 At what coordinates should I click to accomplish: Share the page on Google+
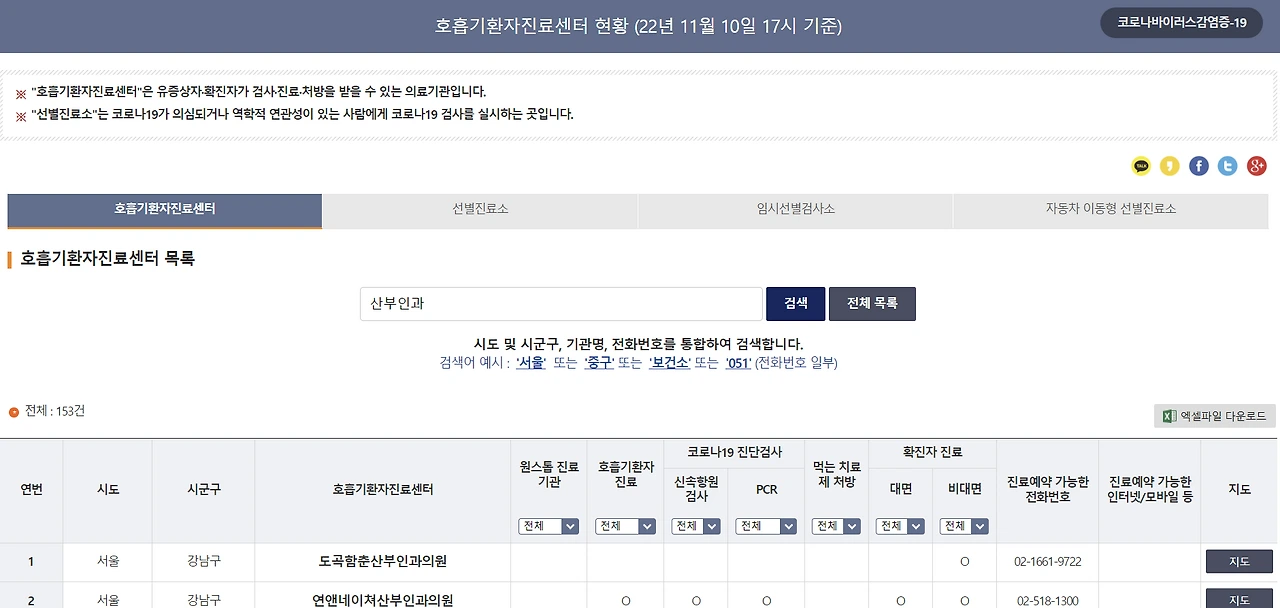[1257, 166]
